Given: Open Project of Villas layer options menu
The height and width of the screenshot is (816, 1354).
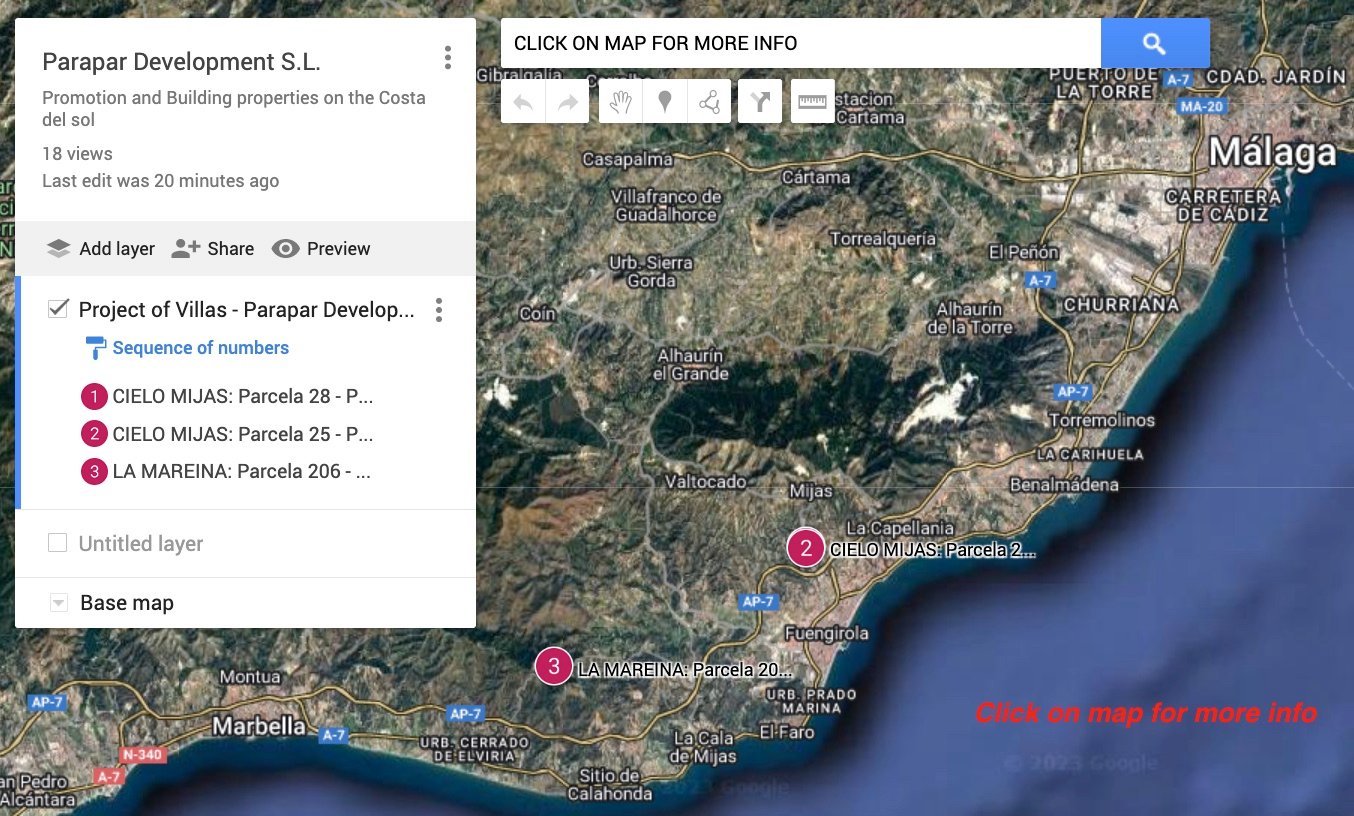Looking at the screenshot, I should click(438, 310).
